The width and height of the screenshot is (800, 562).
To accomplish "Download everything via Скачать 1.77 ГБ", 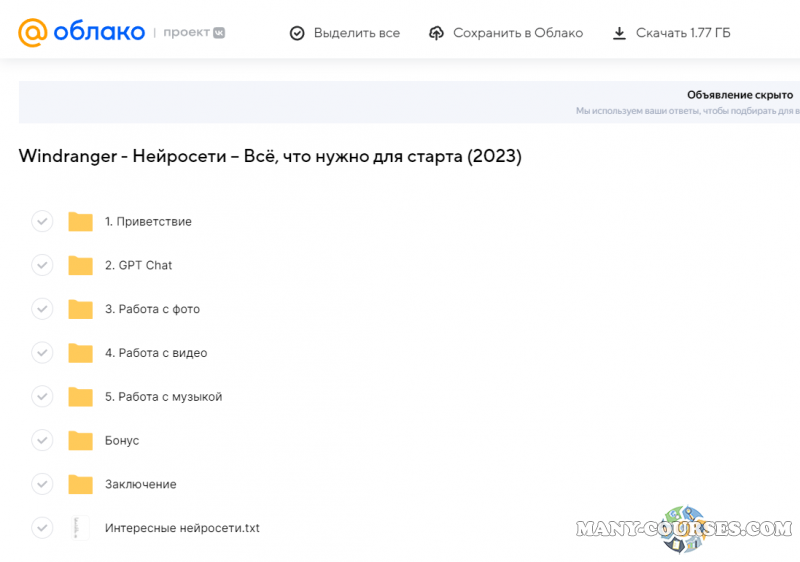I will (x=672, y=33).
